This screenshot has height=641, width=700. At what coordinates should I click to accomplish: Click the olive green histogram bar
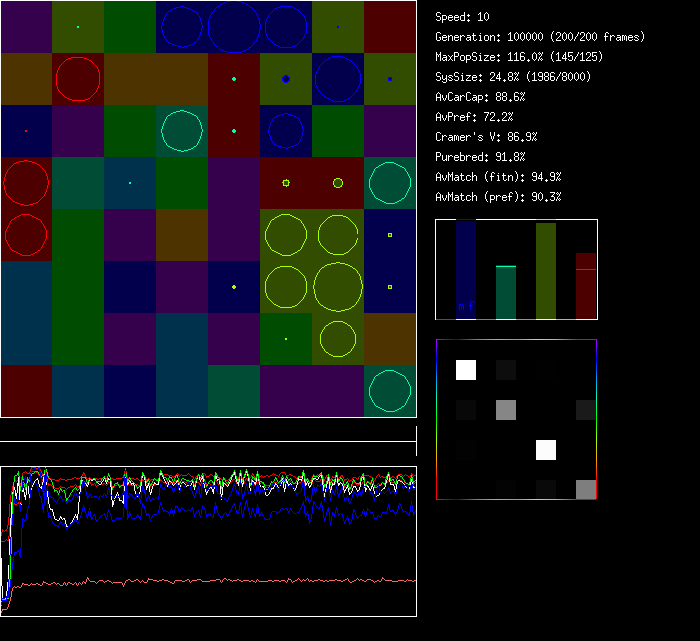[x=546, y=270]
